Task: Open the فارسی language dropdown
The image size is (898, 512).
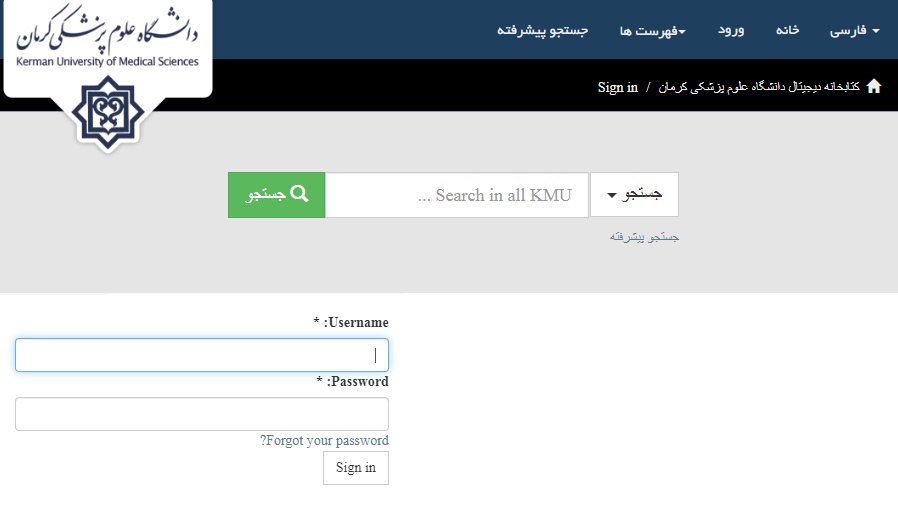Action: [x=854, y=30]
